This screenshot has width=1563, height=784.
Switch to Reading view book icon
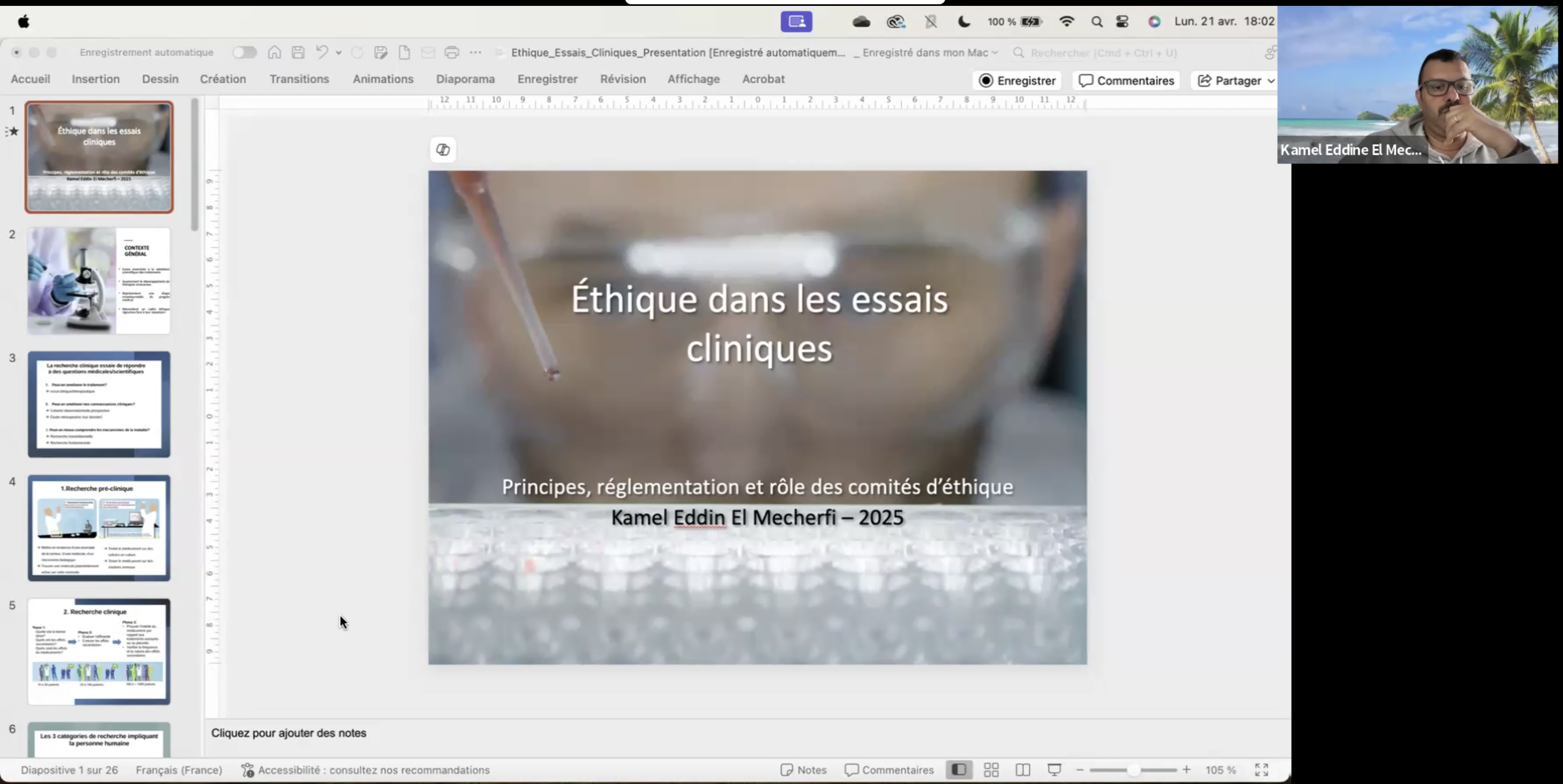(1023, 770)
